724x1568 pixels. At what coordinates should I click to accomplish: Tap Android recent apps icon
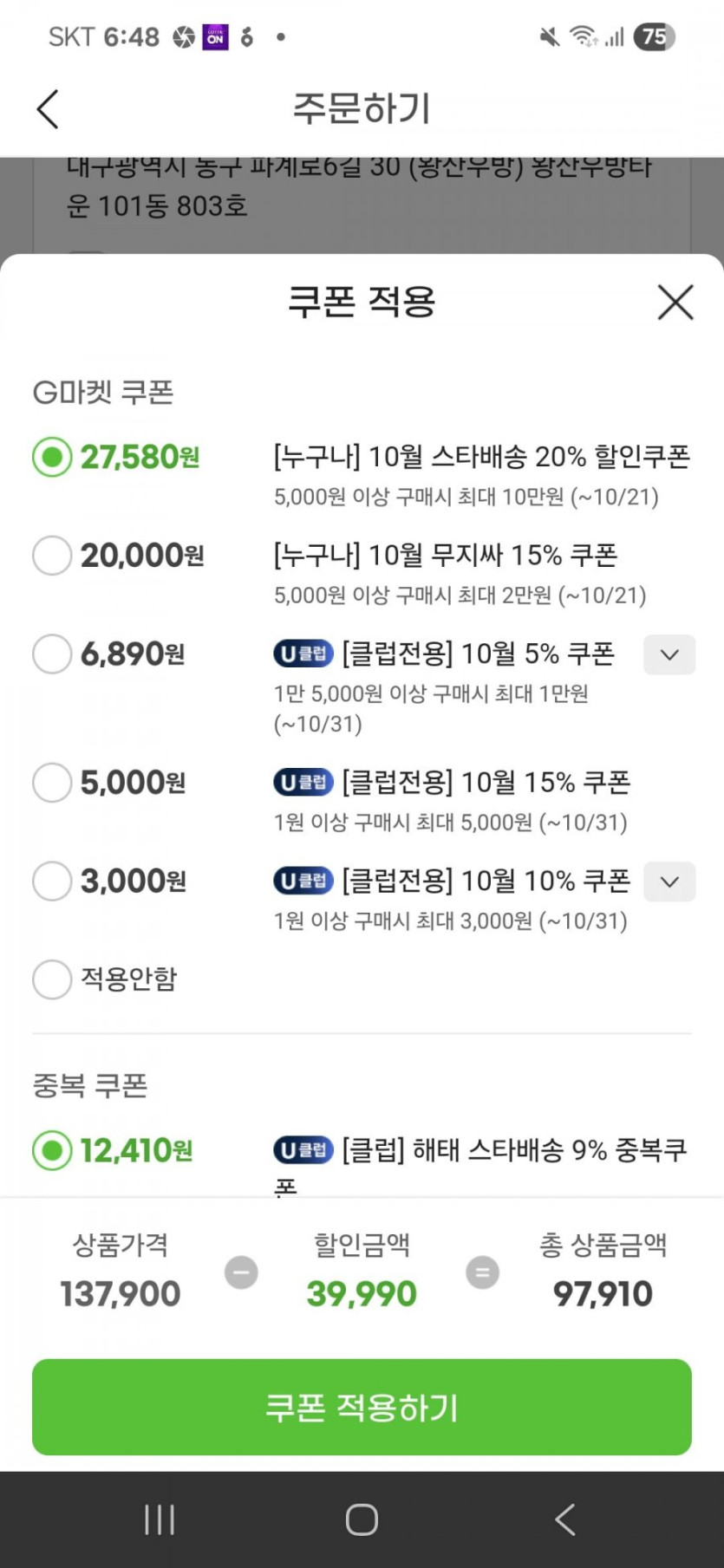pyautogui.click(x=160, y=1519)
